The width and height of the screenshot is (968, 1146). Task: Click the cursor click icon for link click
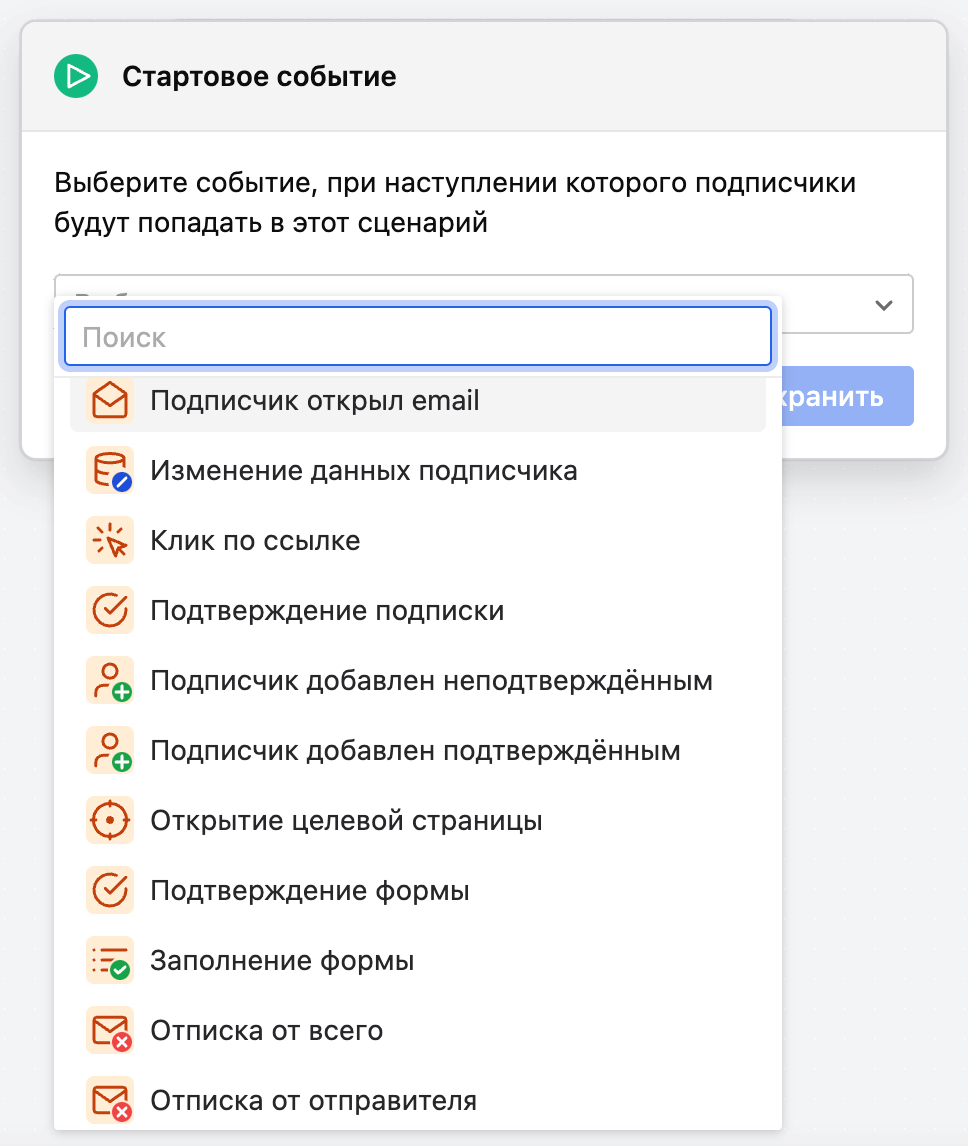[109, 541]
